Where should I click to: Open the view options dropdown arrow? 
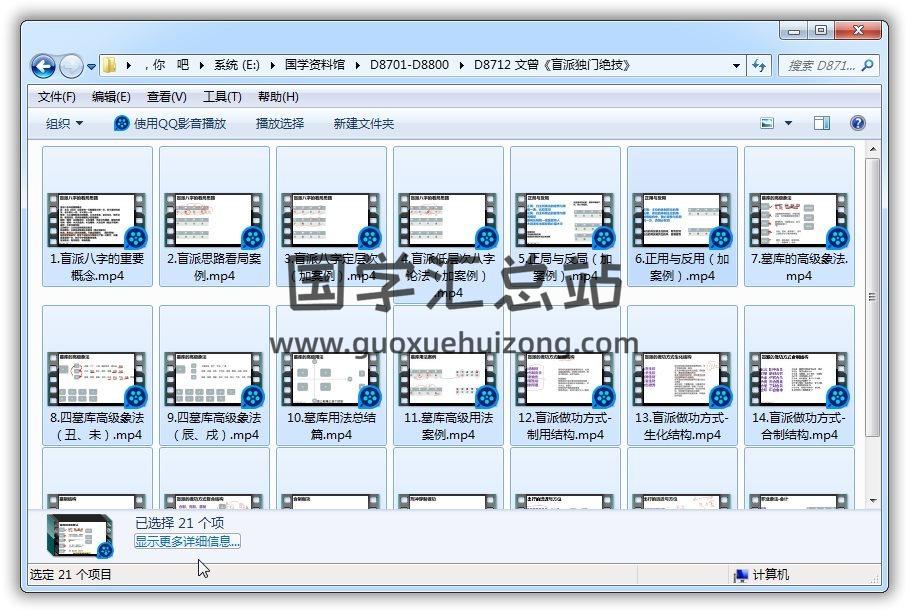pos(788,123)
